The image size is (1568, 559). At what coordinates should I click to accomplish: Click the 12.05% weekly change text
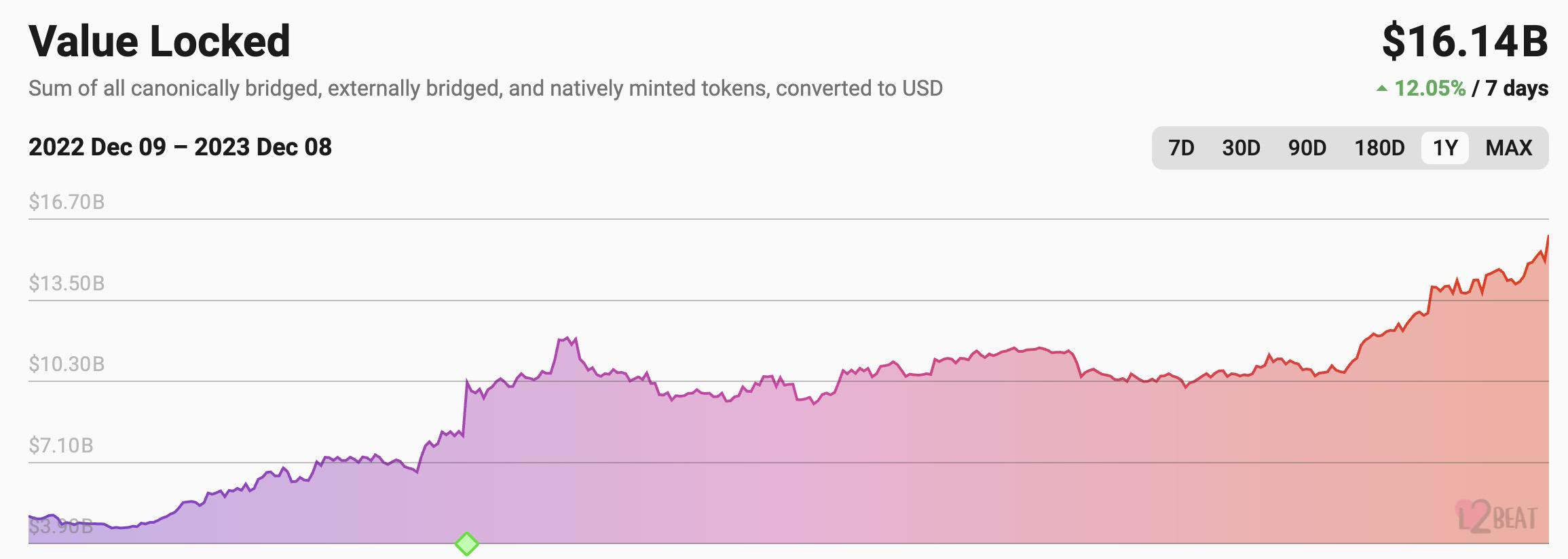point(1430,89)
